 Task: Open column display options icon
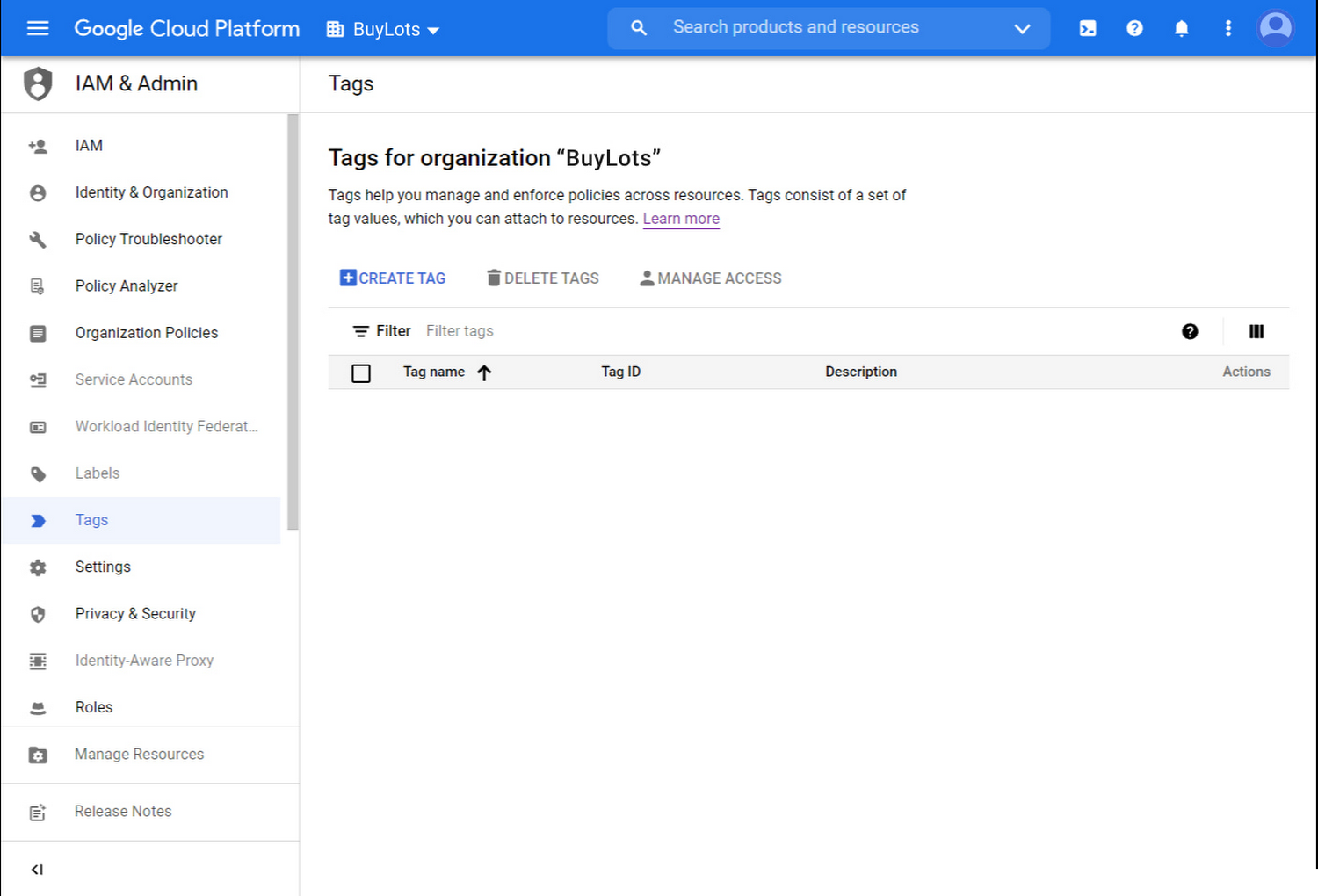point(1256,331)
